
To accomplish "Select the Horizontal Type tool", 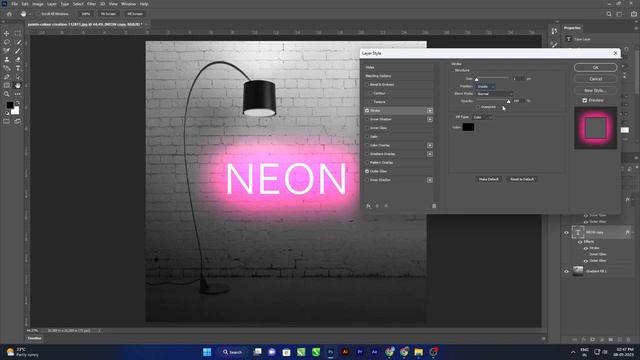I will pos(18,68).
